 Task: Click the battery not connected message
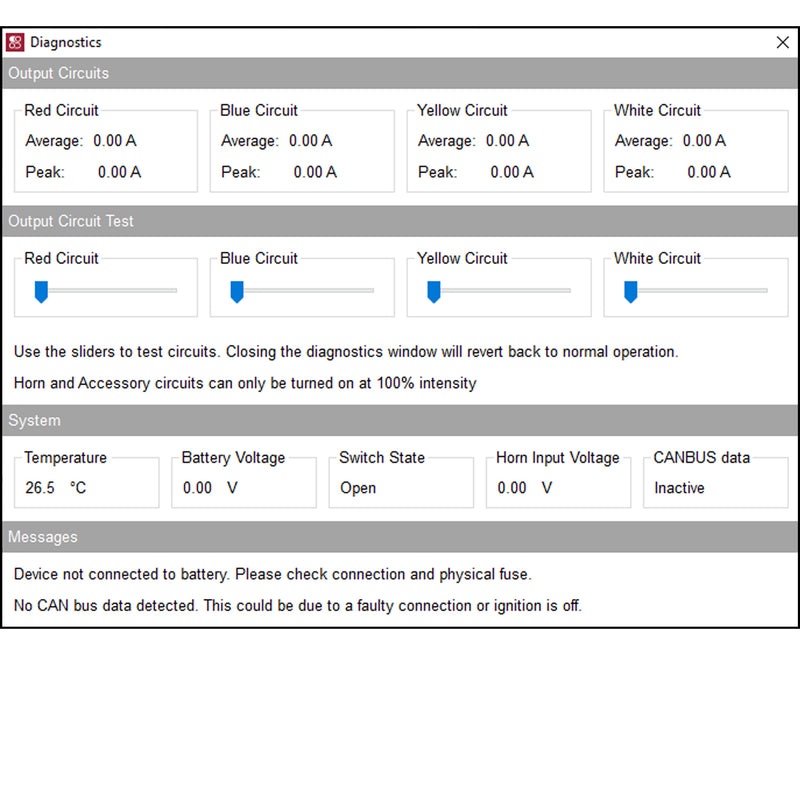272,575
